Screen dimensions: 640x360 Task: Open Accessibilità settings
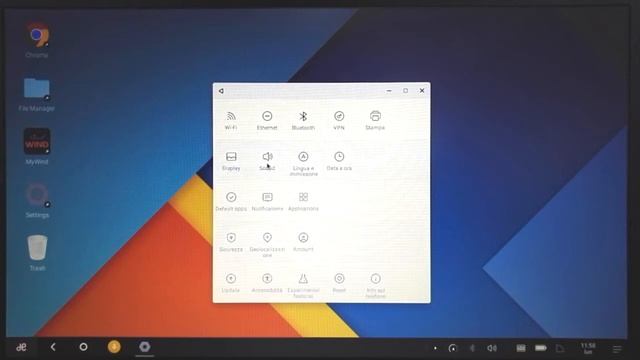point(267,283)
